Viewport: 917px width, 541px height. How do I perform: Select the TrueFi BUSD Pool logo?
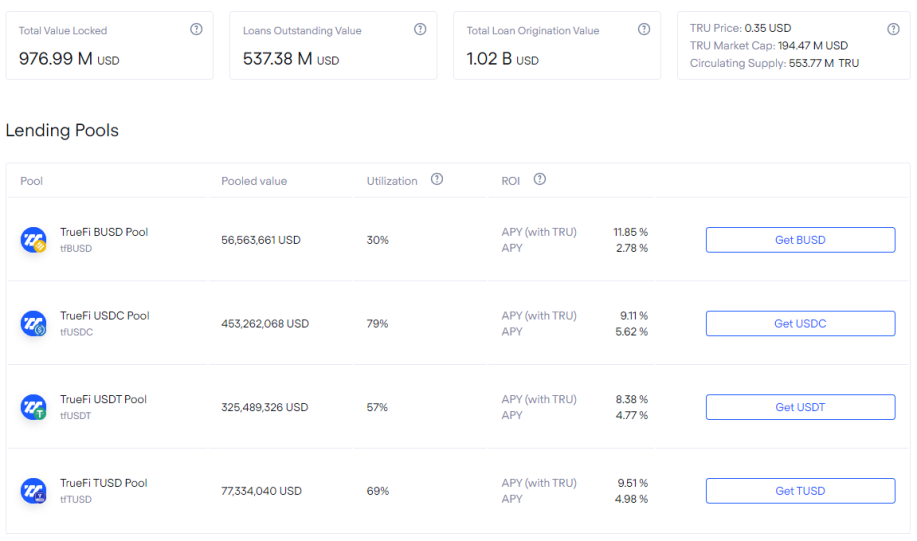33,240
